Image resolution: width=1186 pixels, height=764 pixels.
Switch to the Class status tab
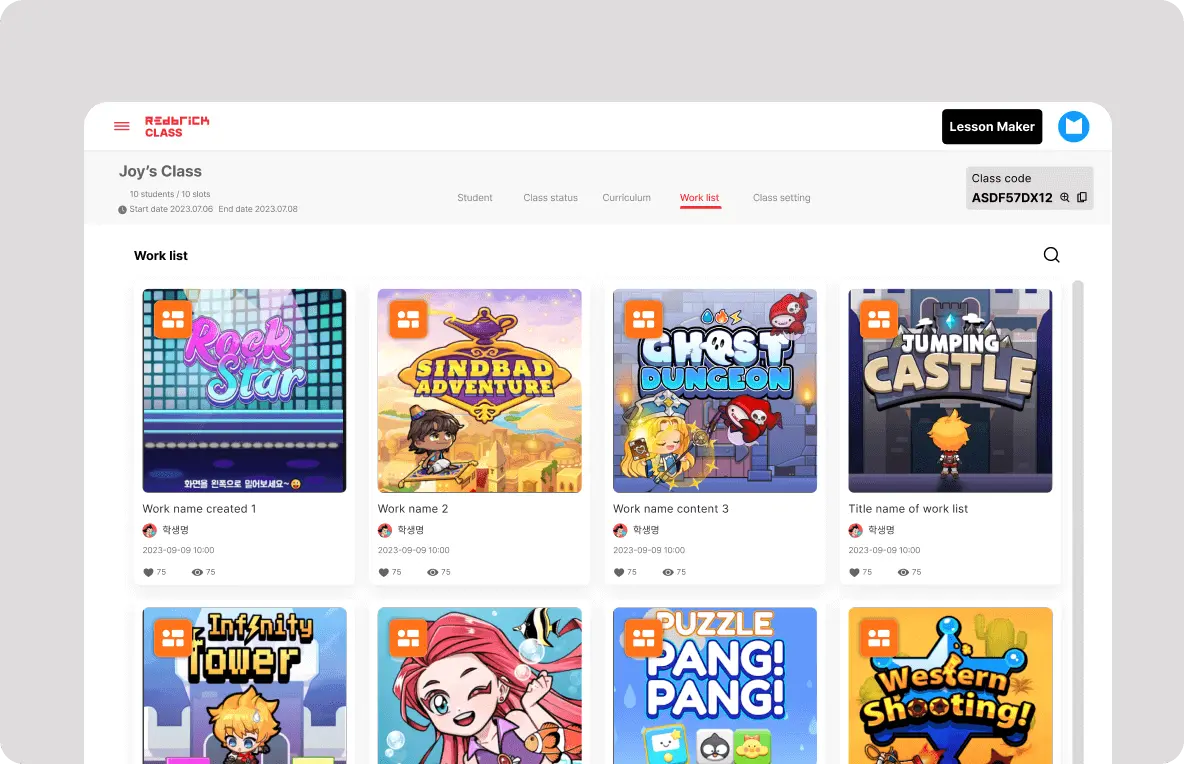(x=550, y=197)
